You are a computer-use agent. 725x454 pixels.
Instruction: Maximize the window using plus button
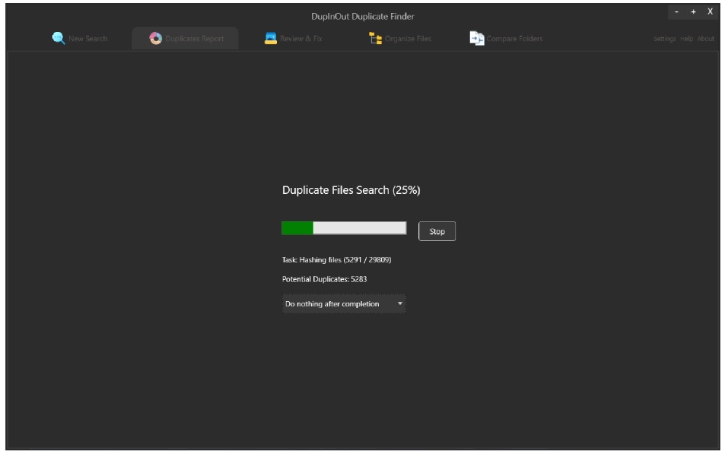[693, 12]
